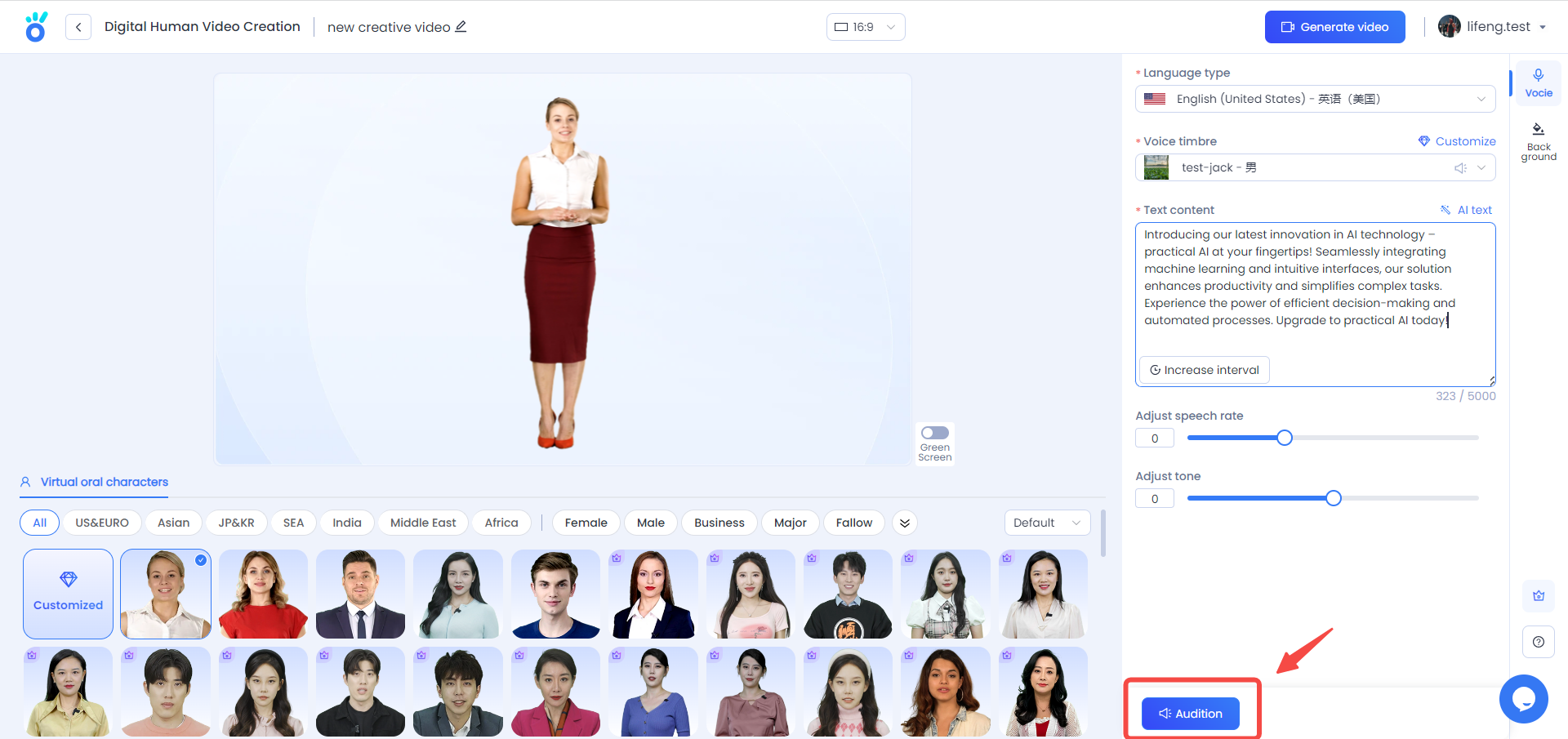Filter characters by Fallow

point(854,523)
